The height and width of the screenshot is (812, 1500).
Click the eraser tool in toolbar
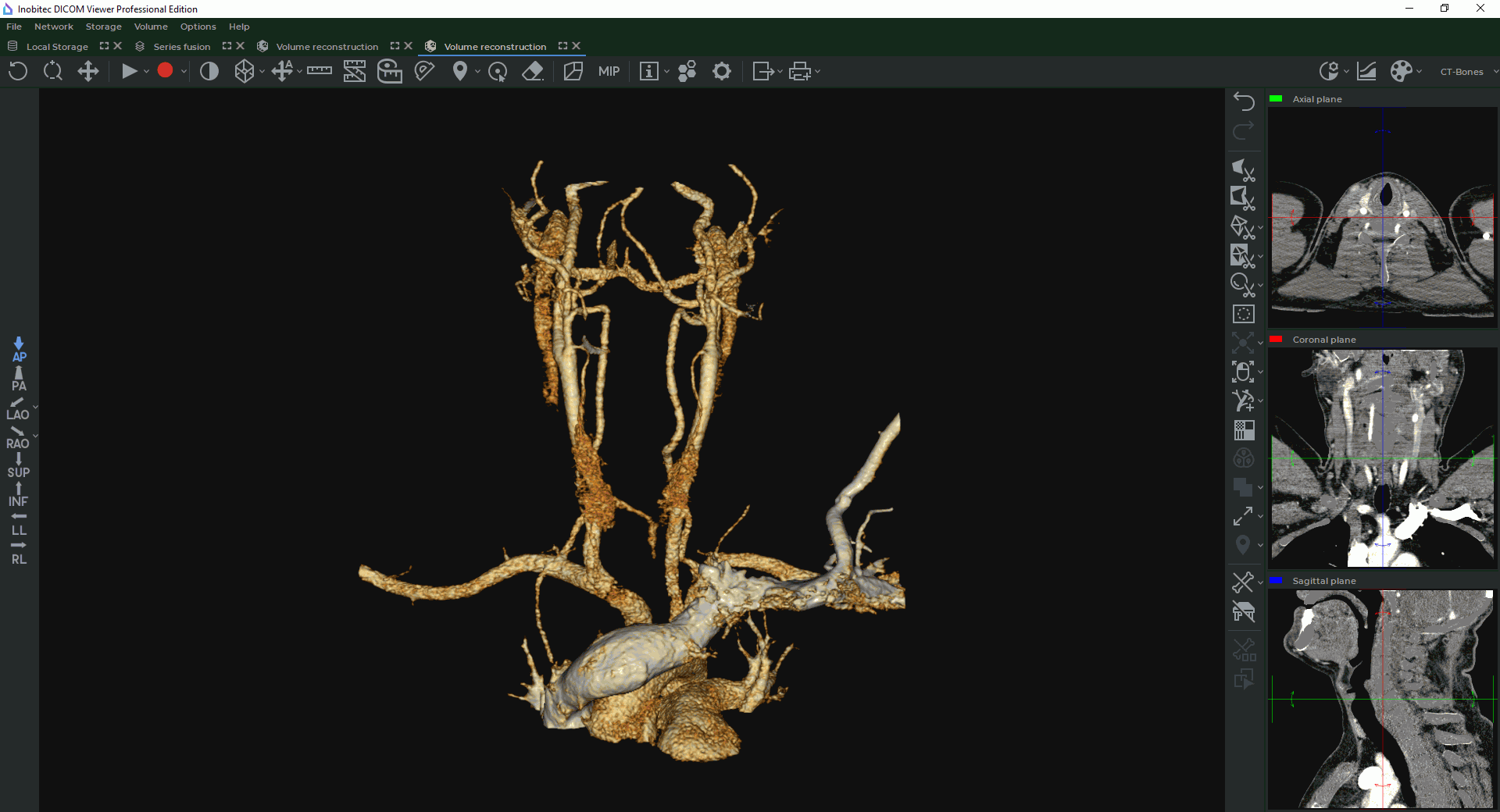coord(533,72)
